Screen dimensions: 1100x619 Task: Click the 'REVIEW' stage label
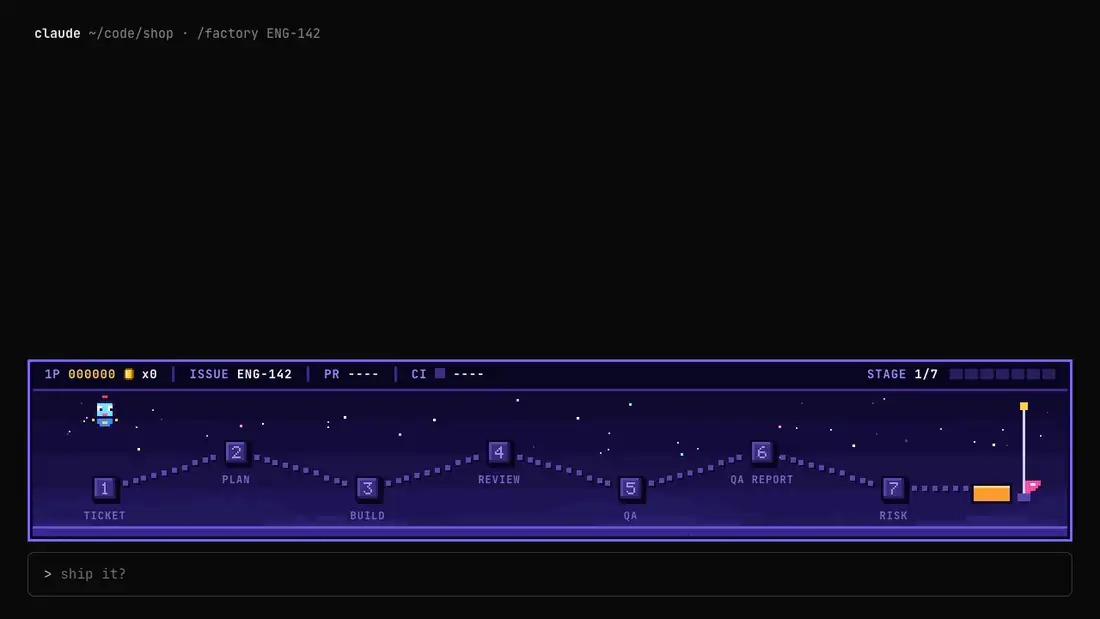pyautogui.click(x=499, y=480)
